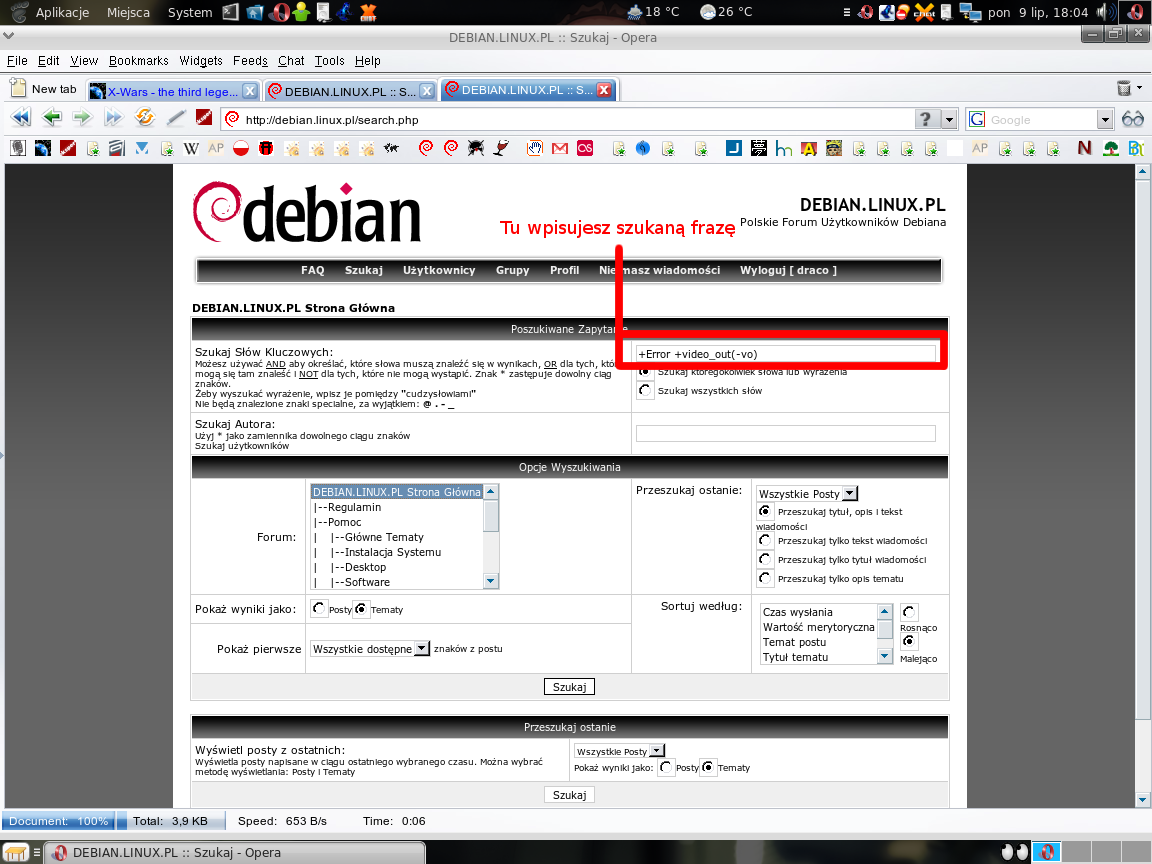This screenshot has width=1152, height=864.
Task: Select Rosnąco sort order
Action: coord(909,612)
